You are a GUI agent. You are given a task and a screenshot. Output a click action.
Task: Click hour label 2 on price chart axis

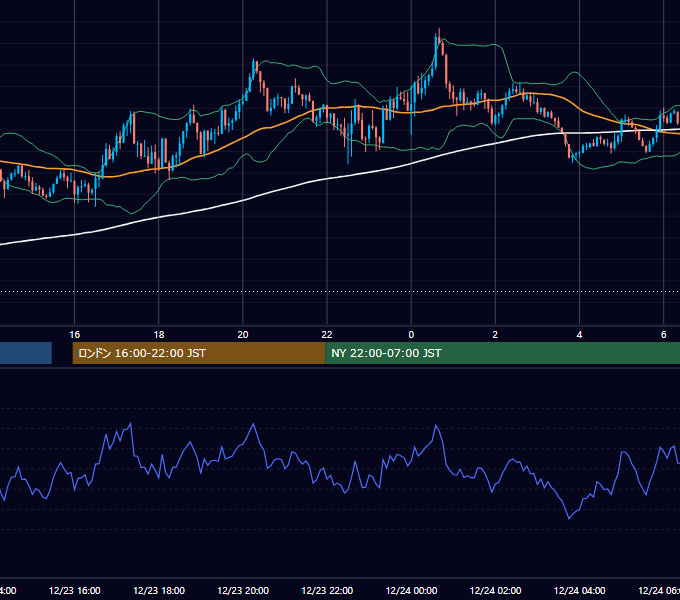pos(495,335)
